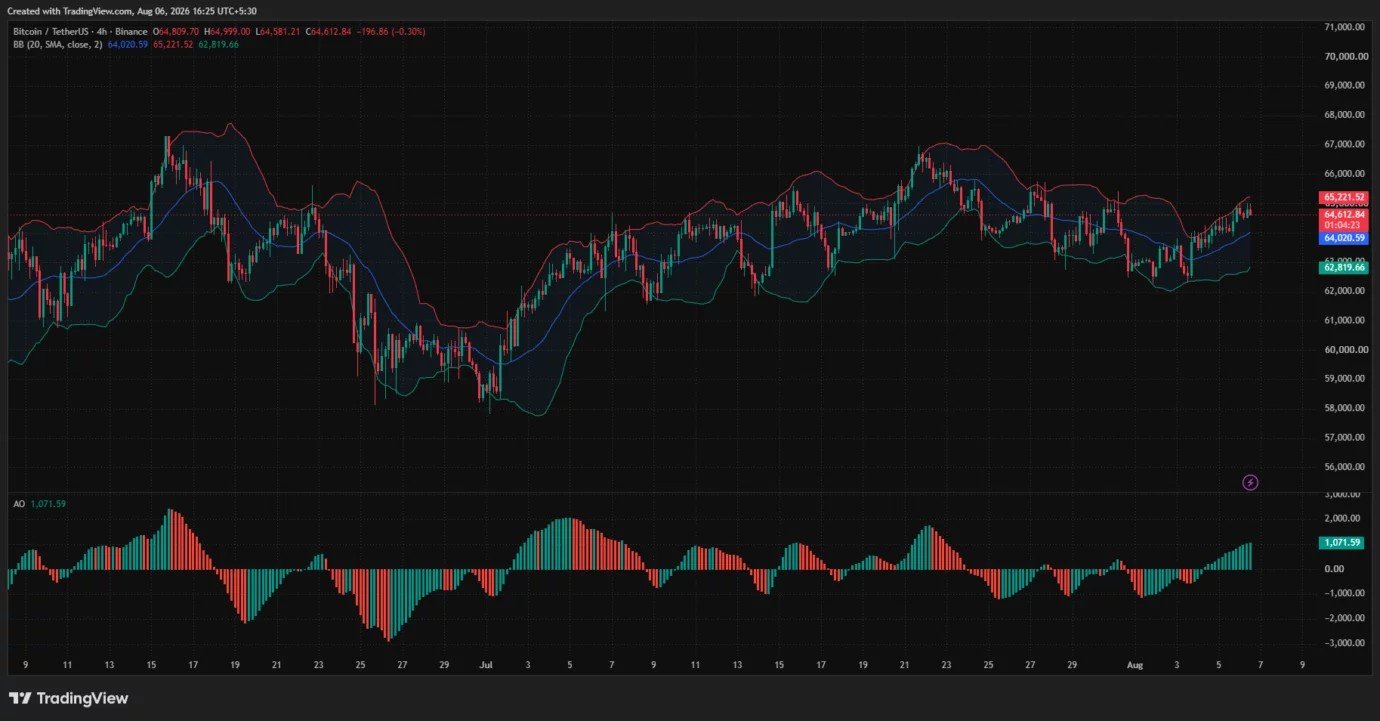This screenshot has width=1380, height=721.
Task: Click the change value −196.86 (−0.30%)
Action: [x=391, y=32]
